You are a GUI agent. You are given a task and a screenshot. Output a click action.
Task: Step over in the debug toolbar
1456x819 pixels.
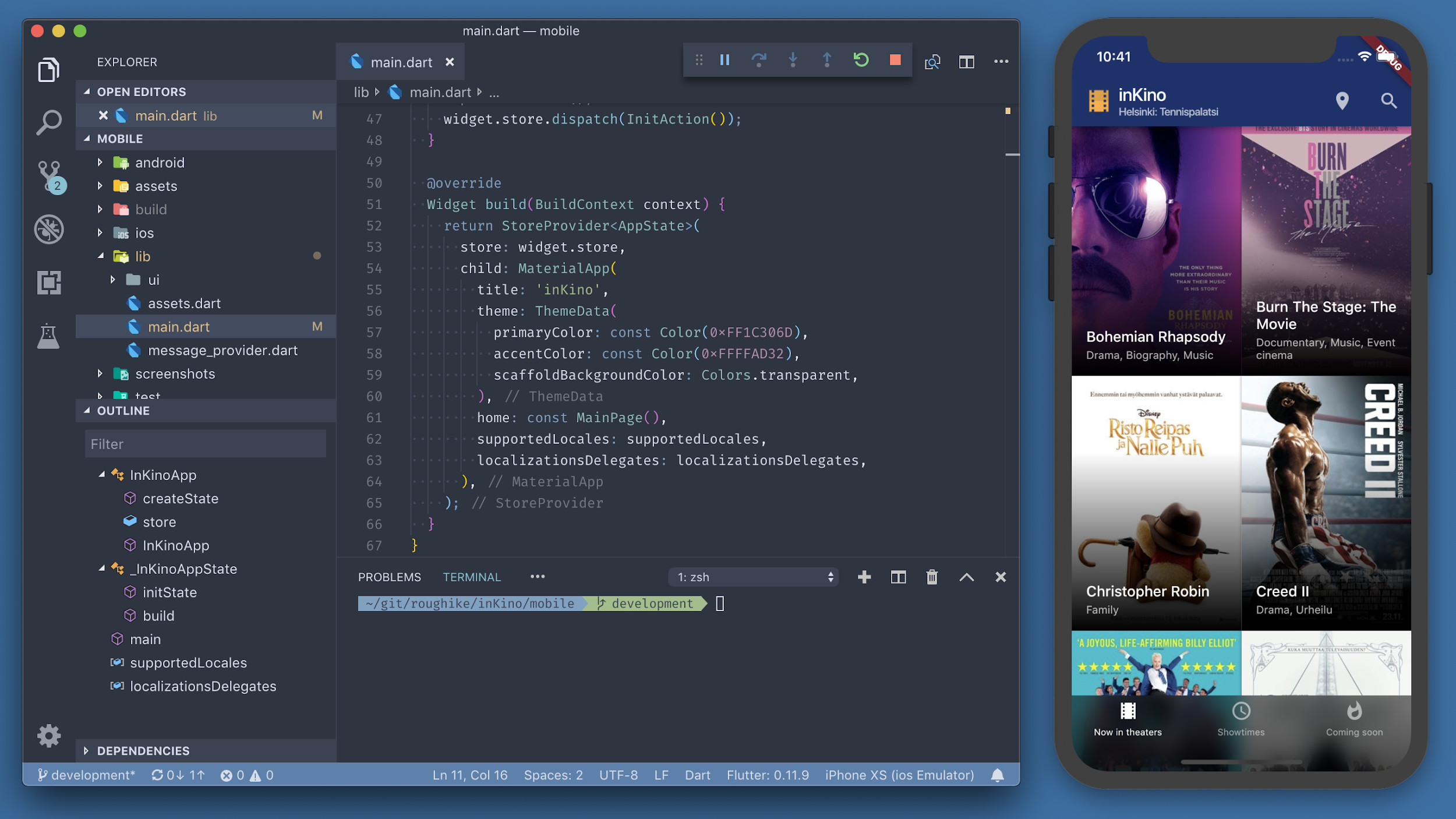(759, 60)
